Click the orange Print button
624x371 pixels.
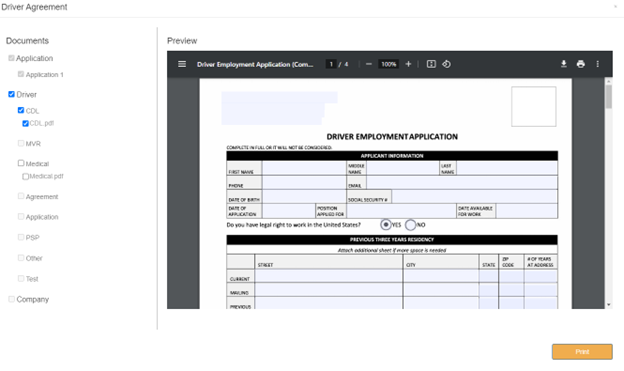coord(582,352)
